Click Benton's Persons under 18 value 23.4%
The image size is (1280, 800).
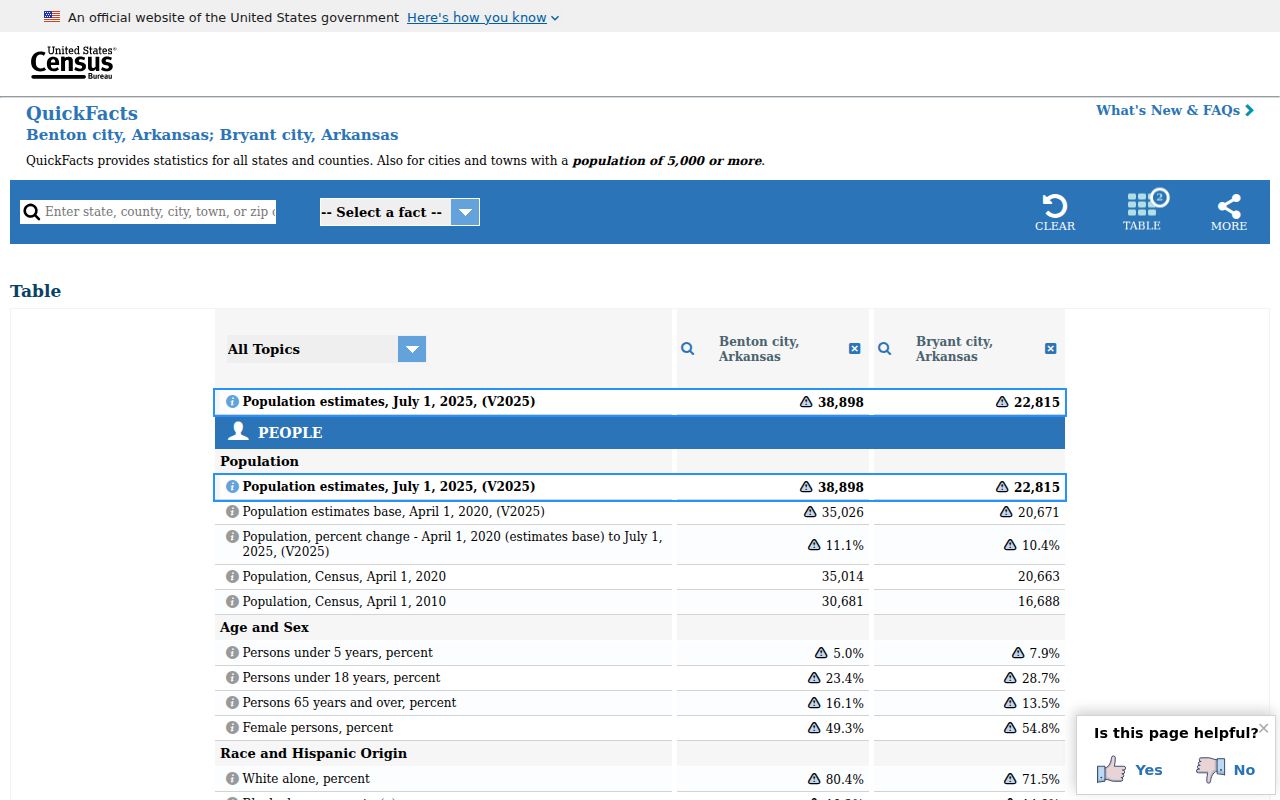pyautogui.click(x=845, y=678)
